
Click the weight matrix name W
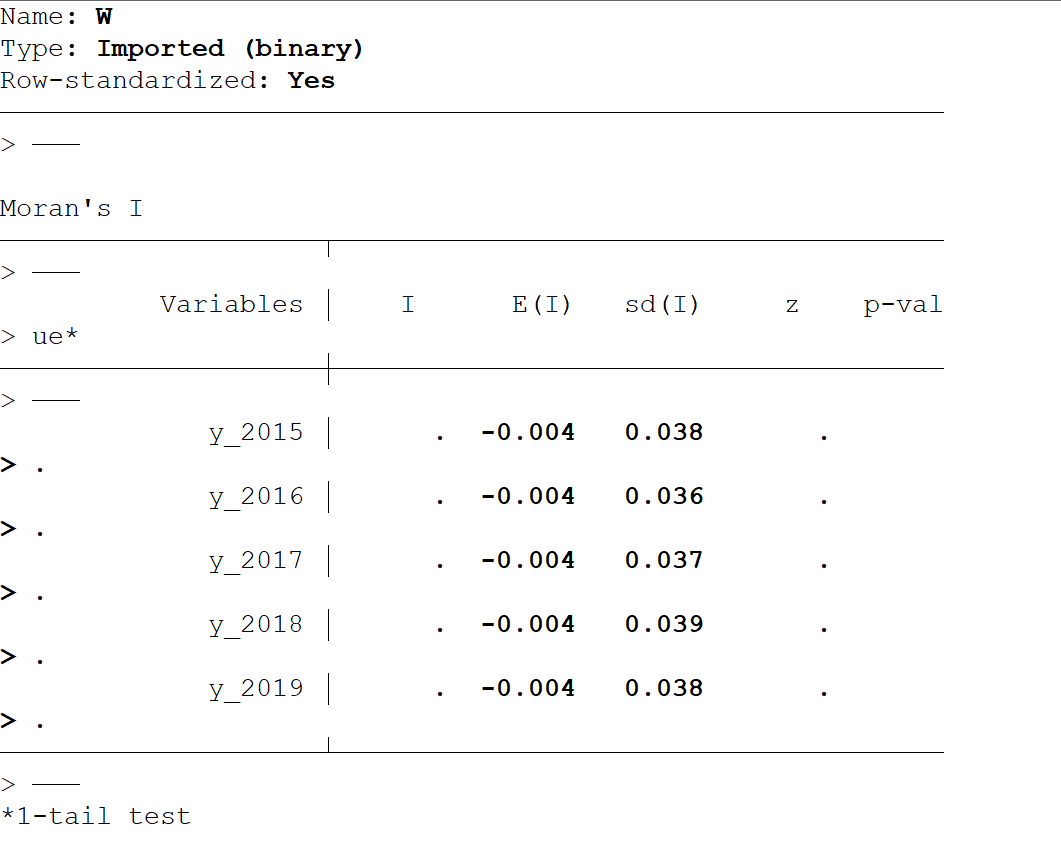click(x=104, y=17)
